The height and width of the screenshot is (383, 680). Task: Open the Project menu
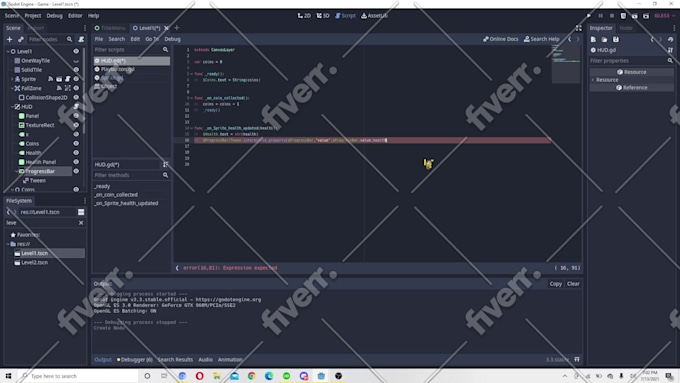(33, 16)
